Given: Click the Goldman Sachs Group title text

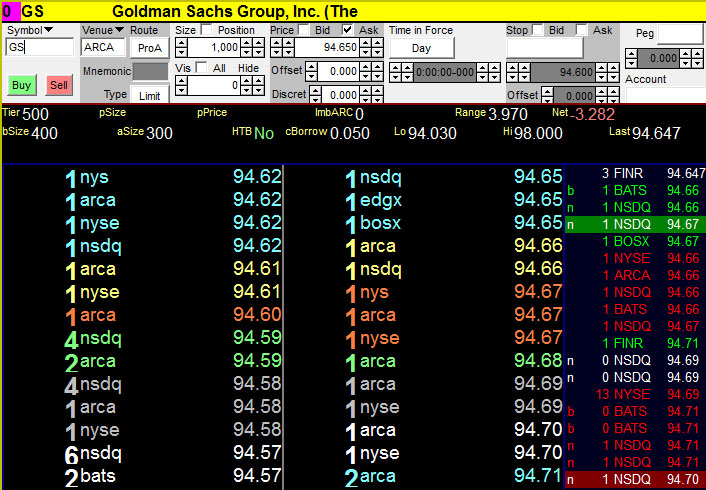Looking at the screenshot, I should point(235,11).
